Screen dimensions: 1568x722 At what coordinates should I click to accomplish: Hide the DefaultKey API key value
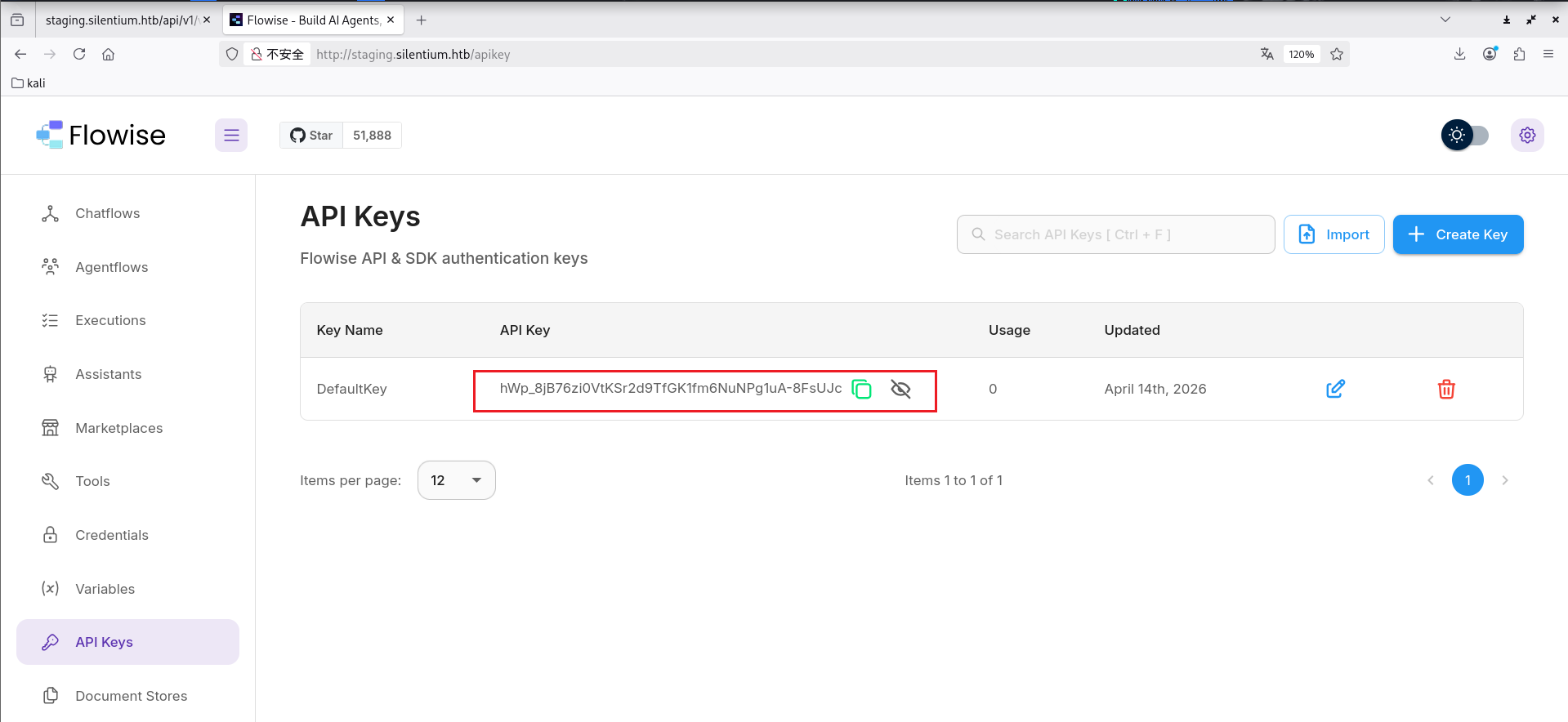pos(900,389)
